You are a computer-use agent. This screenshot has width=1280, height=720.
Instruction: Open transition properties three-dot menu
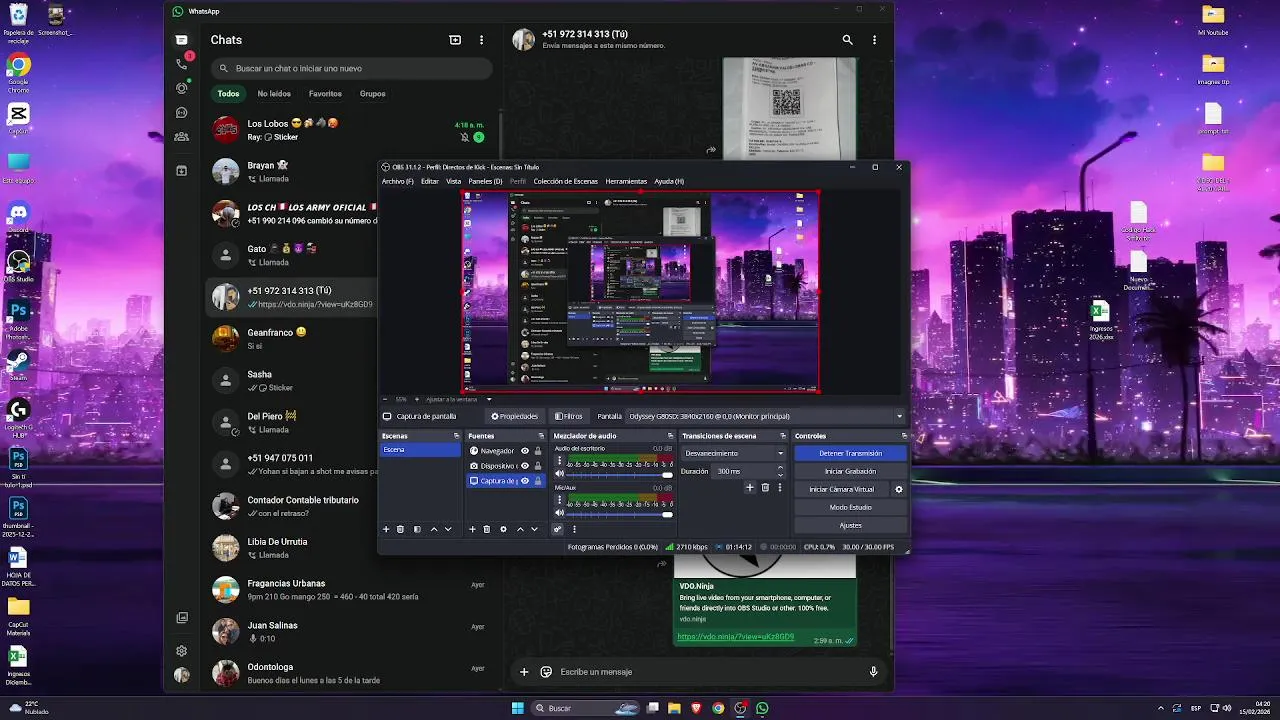779,488
